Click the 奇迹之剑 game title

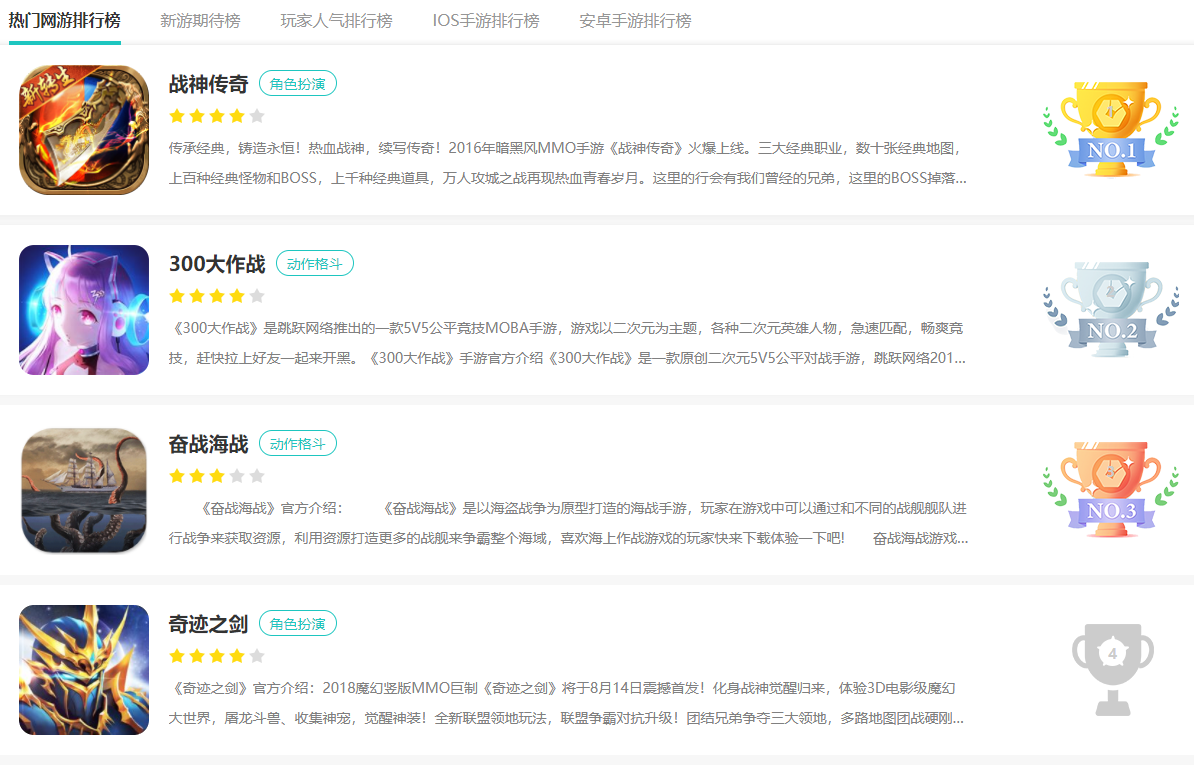coord(208,624)
